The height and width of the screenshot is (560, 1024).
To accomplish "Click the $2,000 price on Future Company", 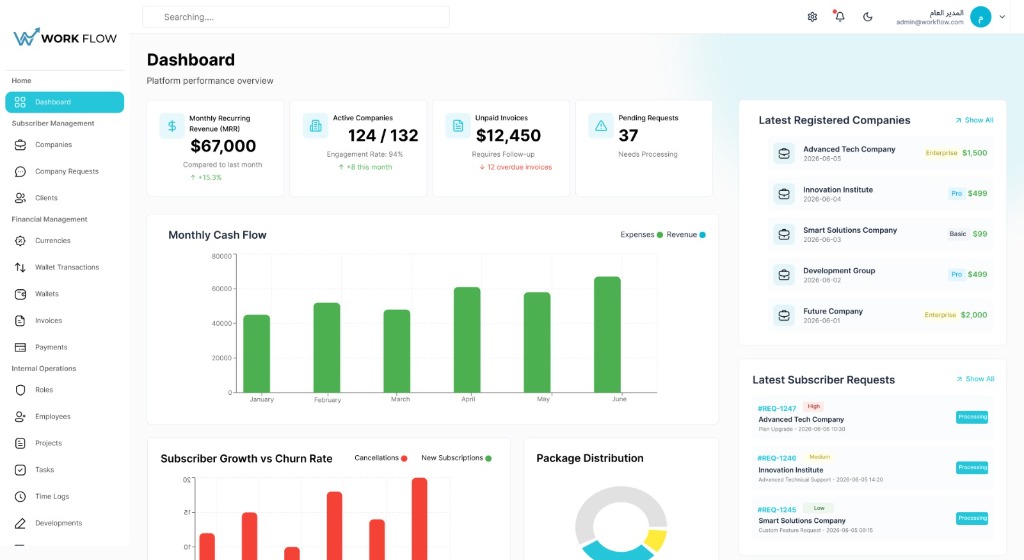I will [x=974, y=315].
